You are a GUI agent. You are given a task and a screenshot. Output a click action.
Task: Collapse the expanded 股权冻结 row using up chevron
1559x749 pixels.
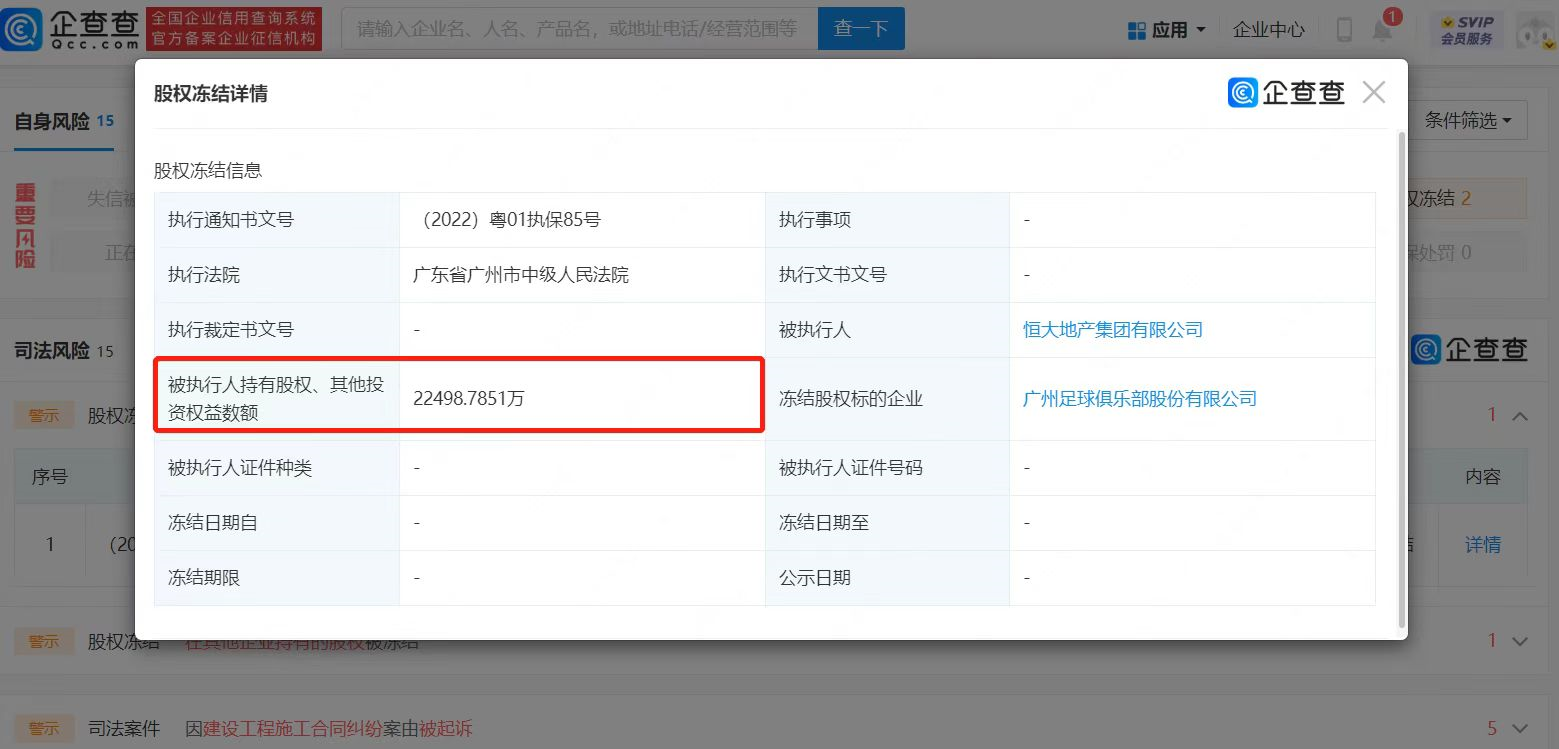point(1520,415)
